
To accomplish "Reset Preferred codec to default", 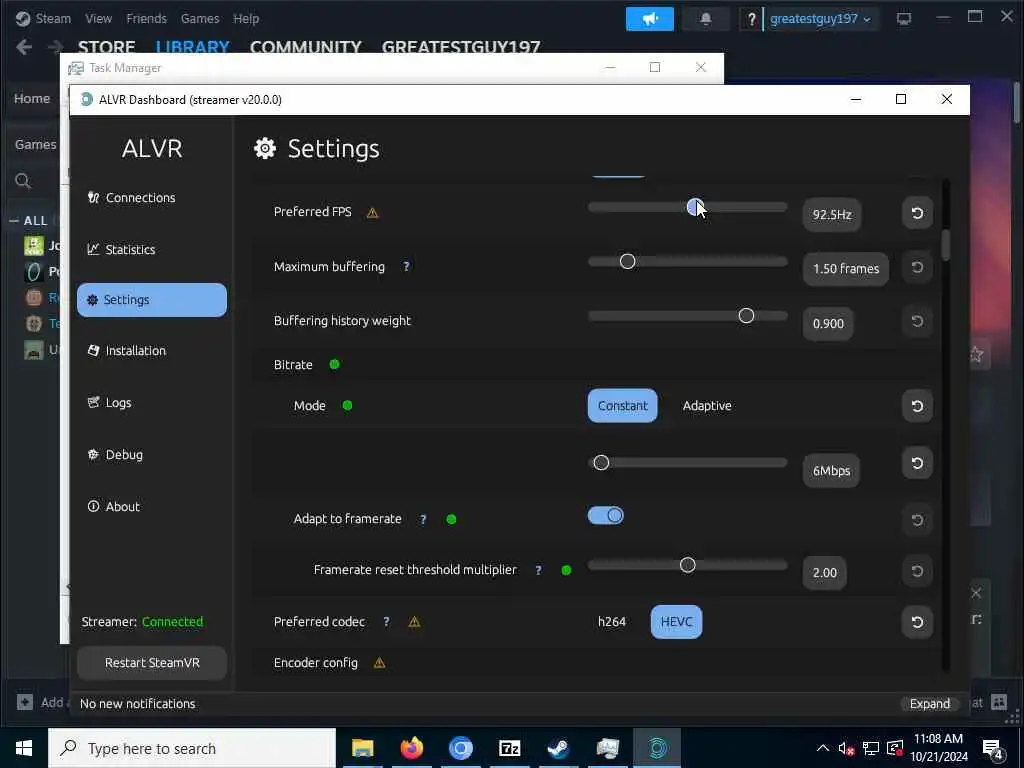I will pyautogui.click(x=917, y=622).
